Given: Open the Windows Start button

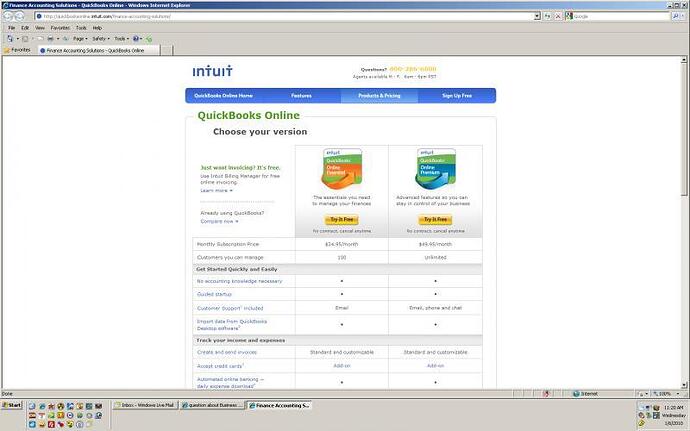Looking at the screenshot, I should pyautogui.click(x=12, y=405).
